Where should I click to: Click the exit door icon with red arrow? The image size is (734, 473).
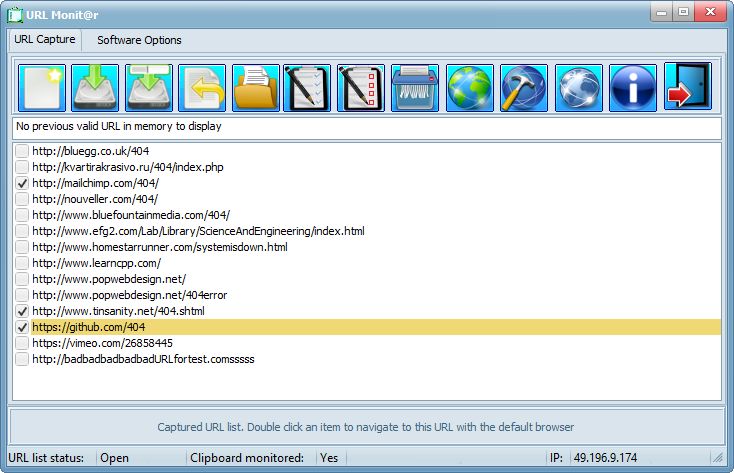click(x=688, y=87)
